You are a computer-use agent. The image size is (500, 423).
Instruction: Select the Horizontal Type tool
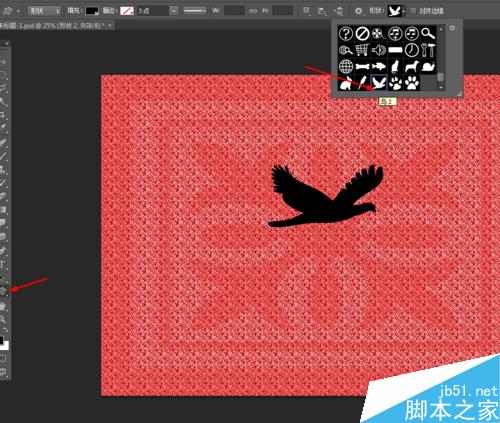click(3, 265)
